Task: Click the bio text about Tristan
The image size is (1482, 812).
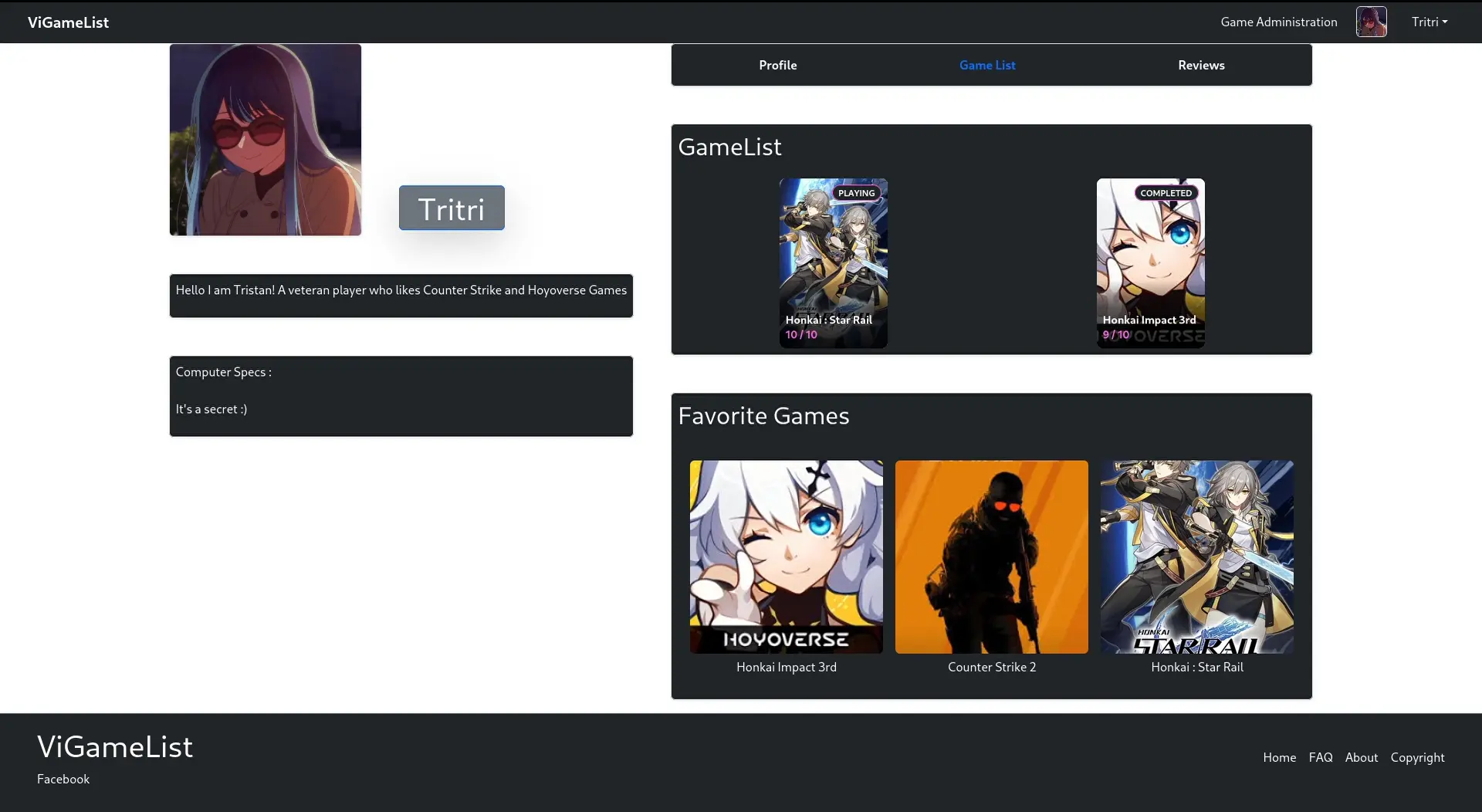Action: point(401,290)
